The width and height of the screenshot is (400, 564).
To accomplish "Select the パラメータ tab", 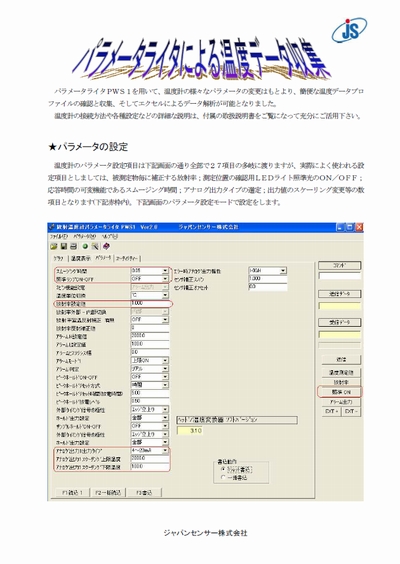I will tap(103, 258).
